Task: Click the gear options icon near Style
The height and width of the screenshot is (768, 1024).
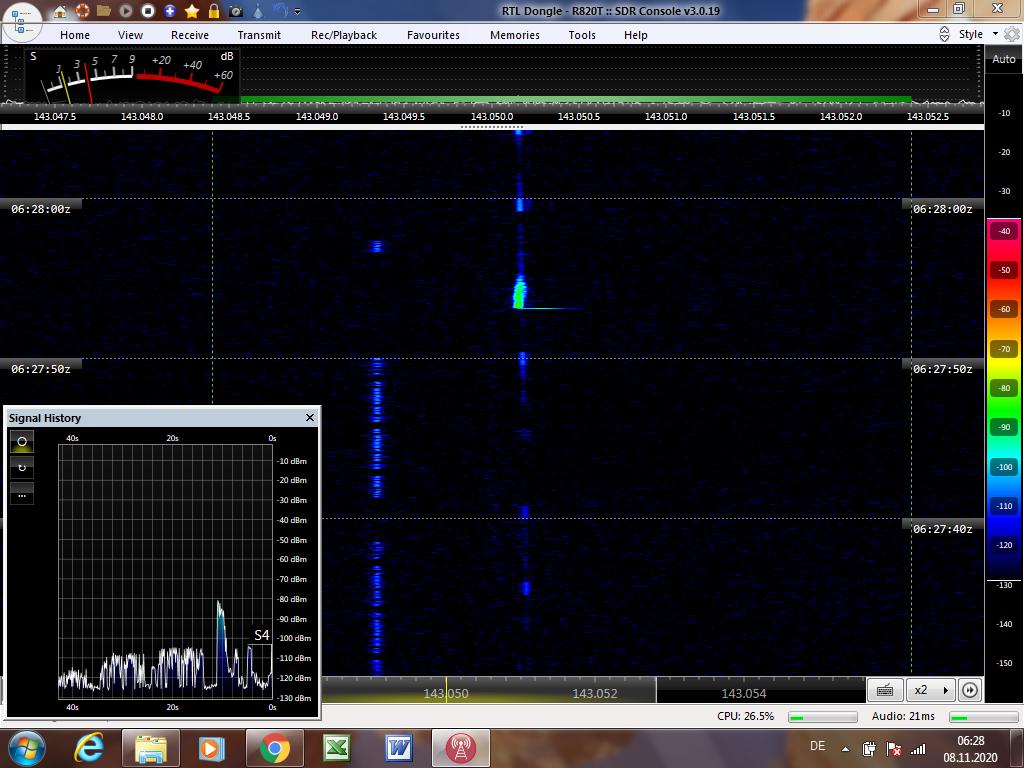Action: point(1012,34)
